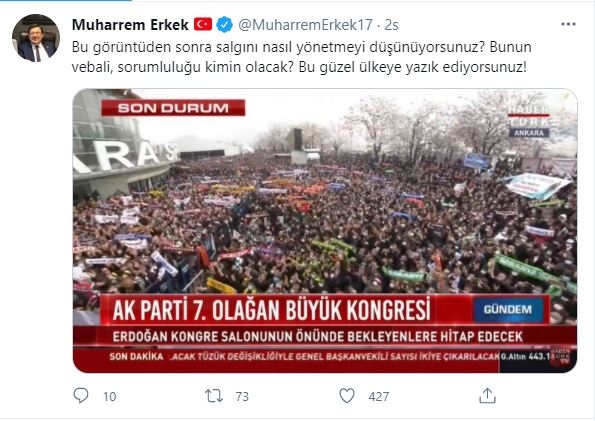Screen dimensions: 595x421
Task: Click the reply count 10
Action: pos(110,396)
